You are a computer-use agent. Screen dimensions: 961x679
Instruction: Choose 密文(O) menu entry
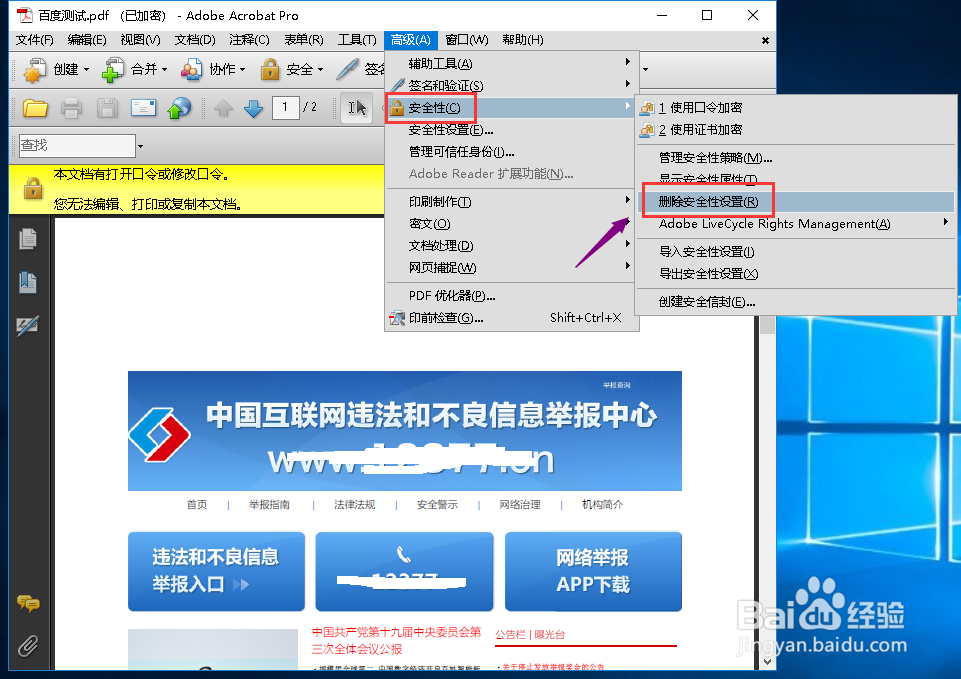click(x=510, y=224)
